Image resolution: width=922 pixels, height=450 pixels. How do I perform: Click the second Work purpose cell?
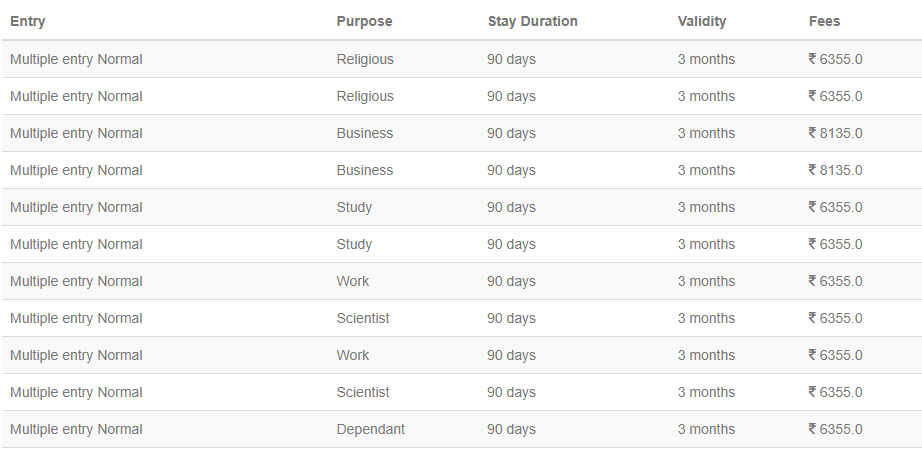pos(353,355)
